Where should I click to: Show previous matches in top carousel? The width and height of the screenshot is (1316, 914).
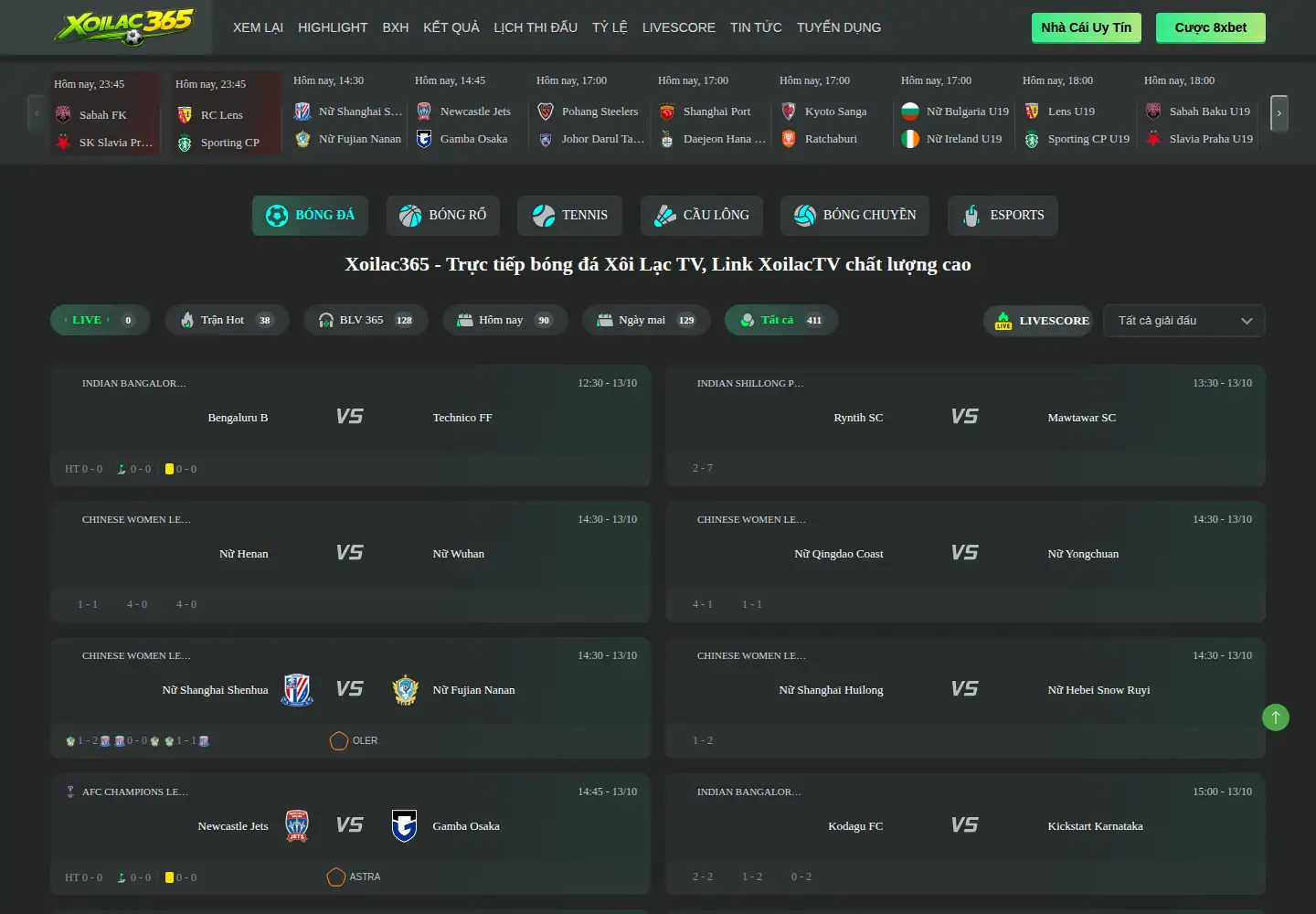(x=37, y=113)
